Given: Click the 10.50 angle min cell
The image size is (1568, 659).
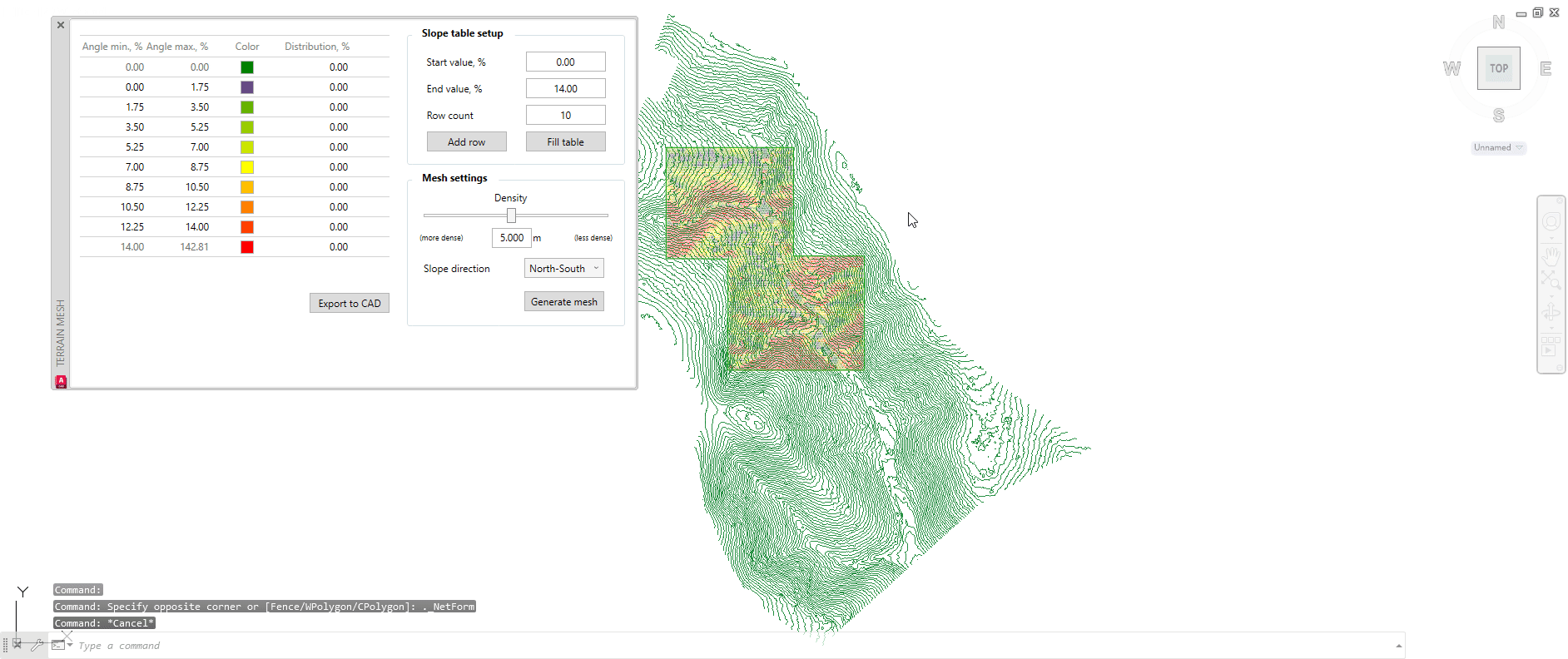Looking at the screenshot, I should point(132,207).
